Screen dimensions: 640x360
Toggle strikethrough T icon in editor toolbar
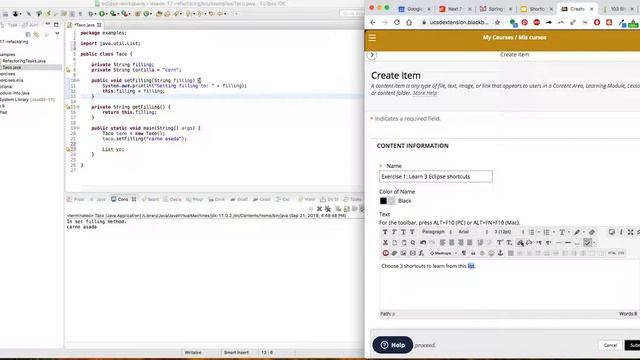coord(412,232)
